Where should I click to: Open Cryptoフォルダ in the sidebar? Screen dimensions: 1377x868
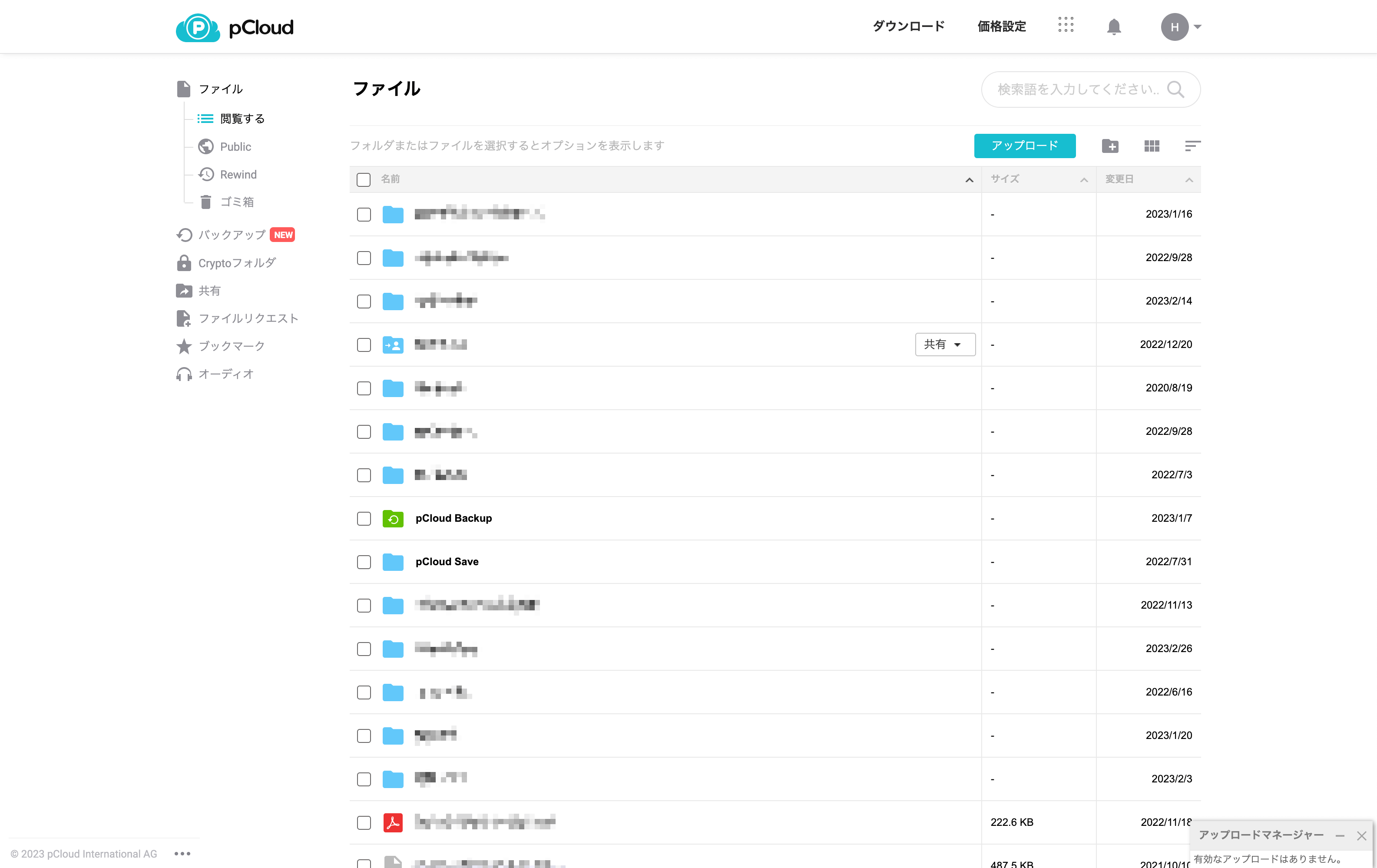tap(226, 263)
